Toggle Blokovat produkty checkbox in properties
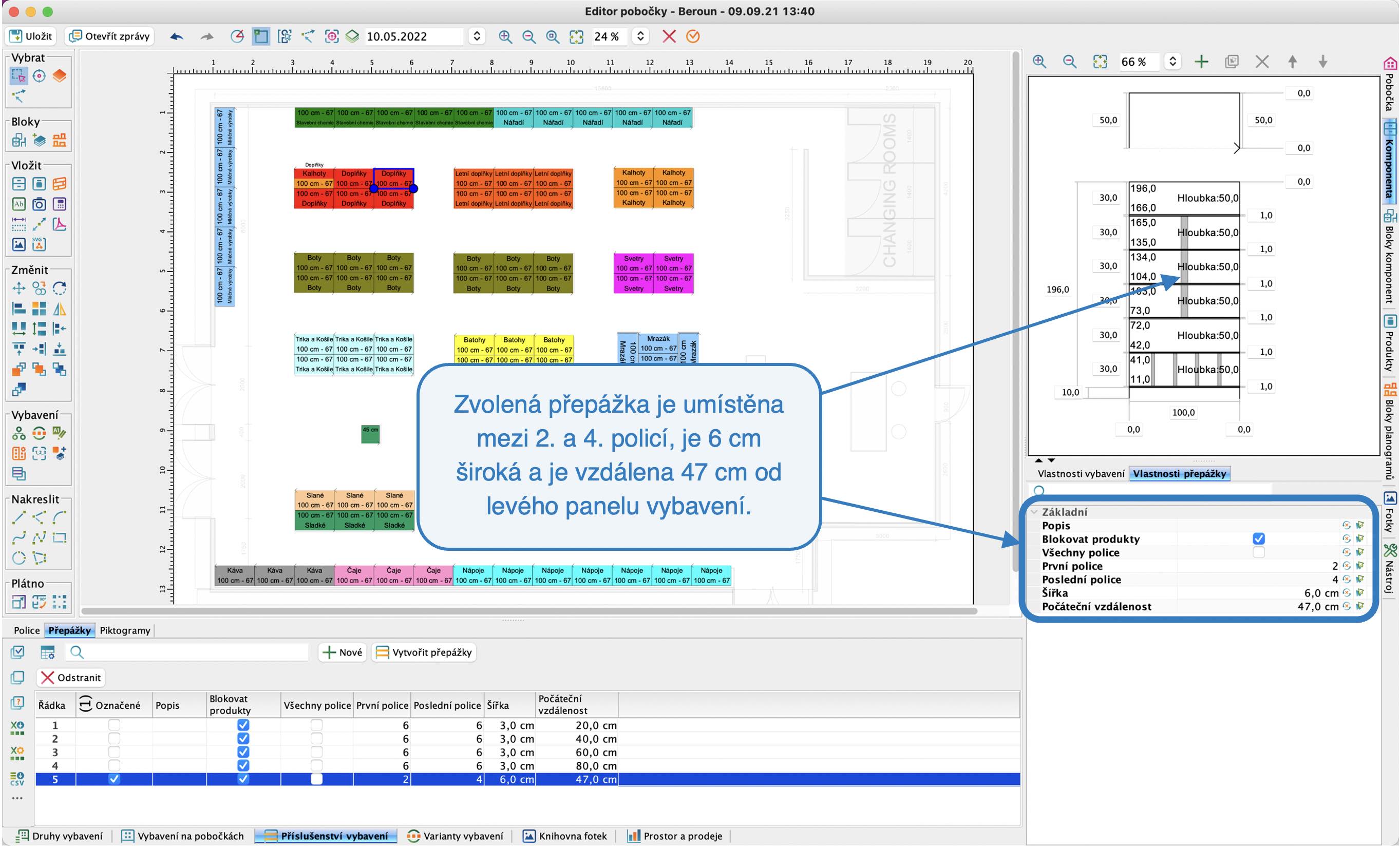 pos(1259,538)
